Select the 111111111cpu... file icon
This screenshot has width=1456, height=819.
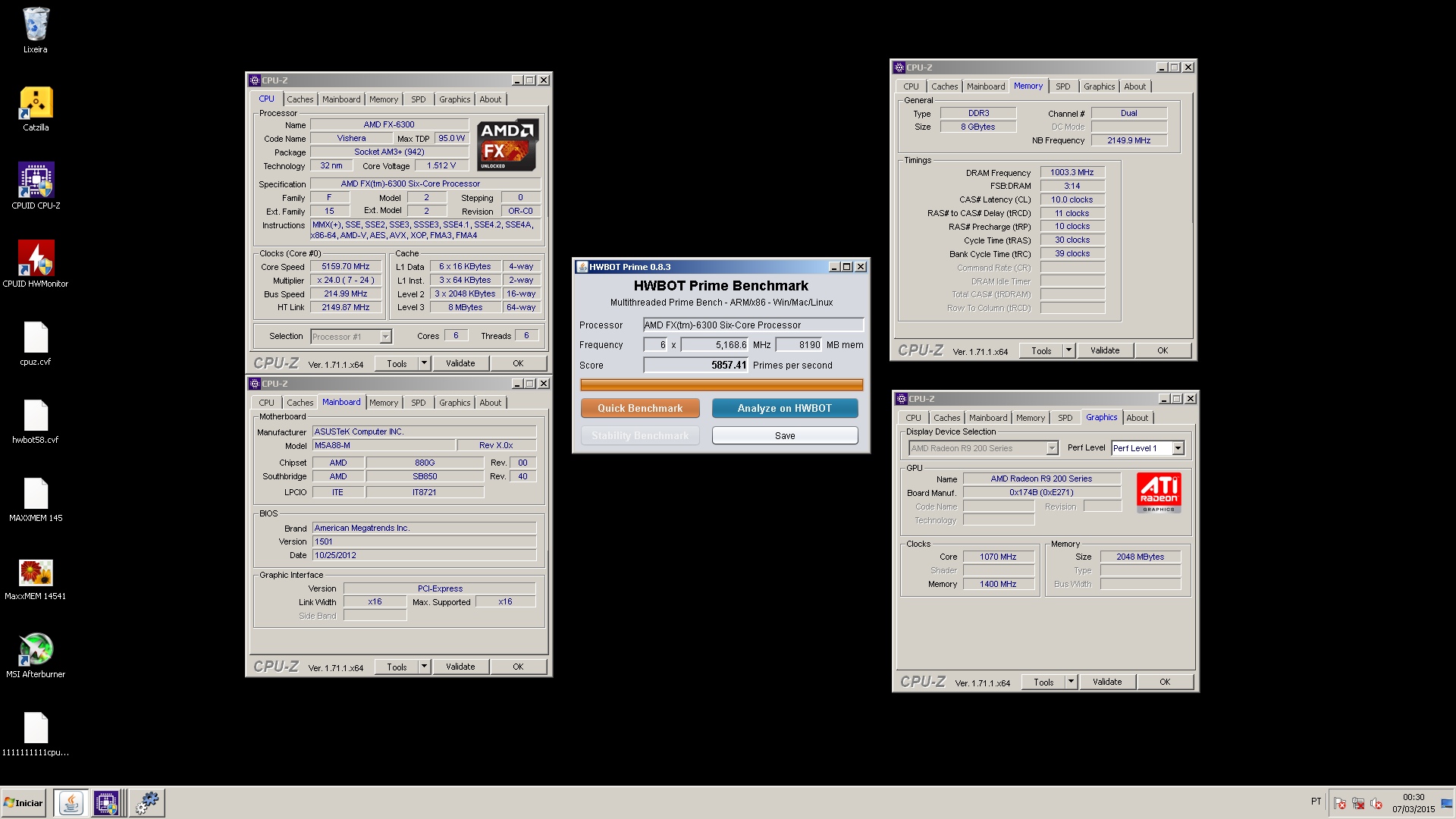pos(36,728)
